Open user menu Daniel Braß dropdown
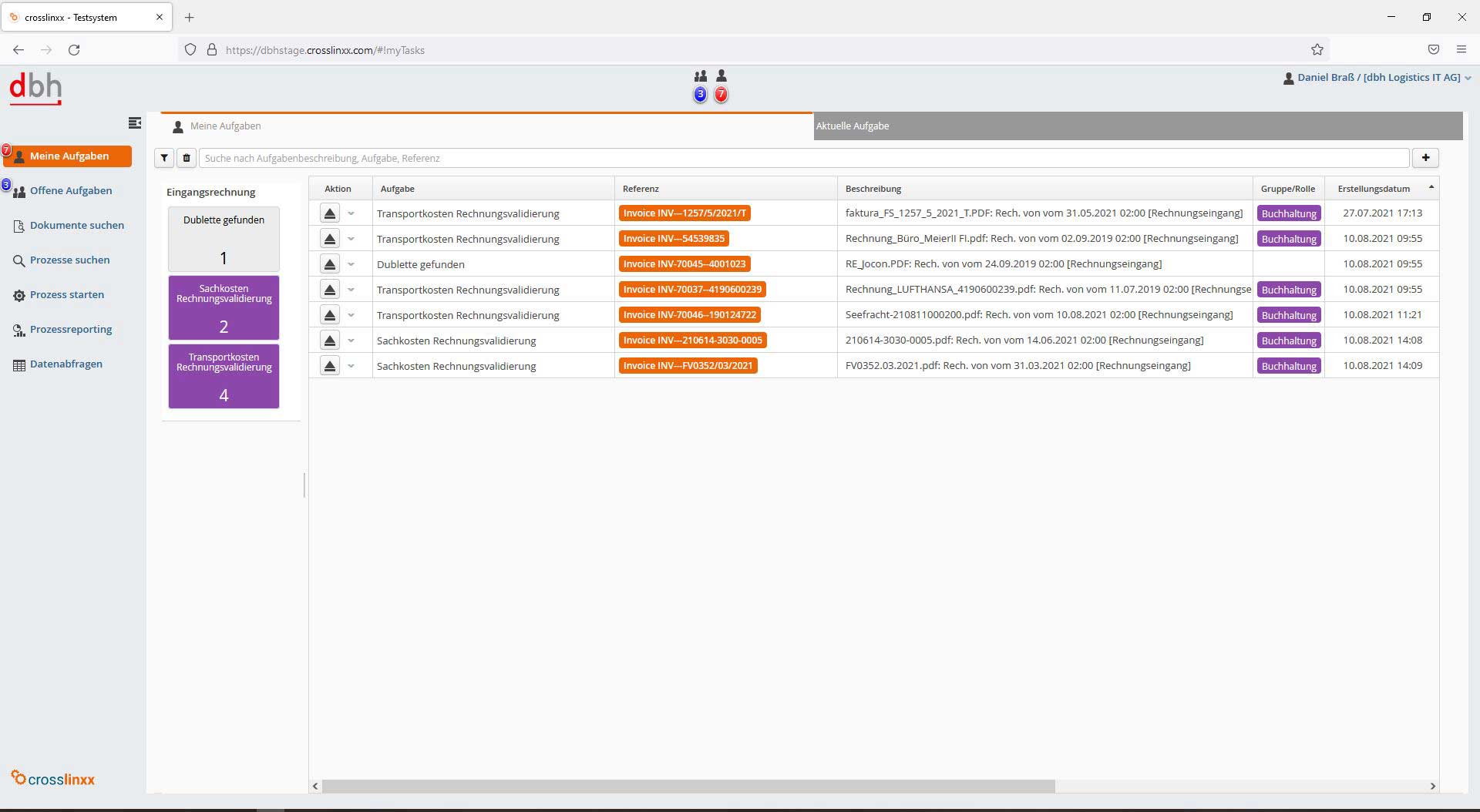 point(1377,78)
